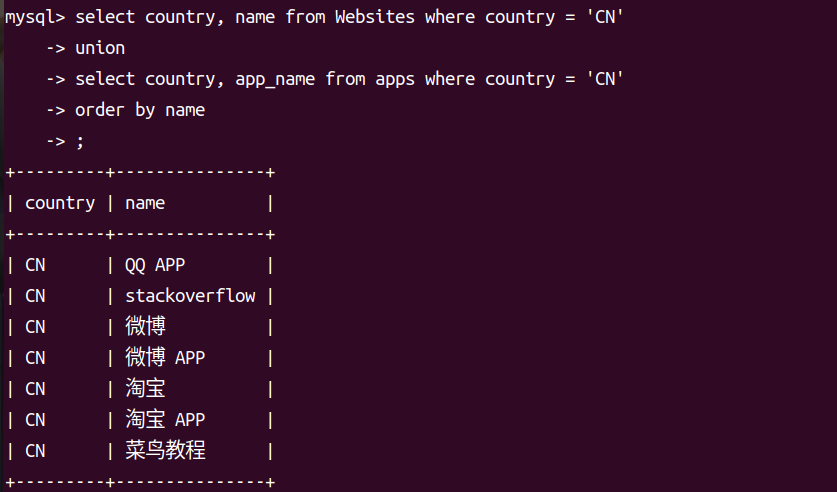Image resolution: width=837 pixels, height=492 pixels.
Task: Click the CN cell in the stackoverflow row
Action: (x=35, y=296)
